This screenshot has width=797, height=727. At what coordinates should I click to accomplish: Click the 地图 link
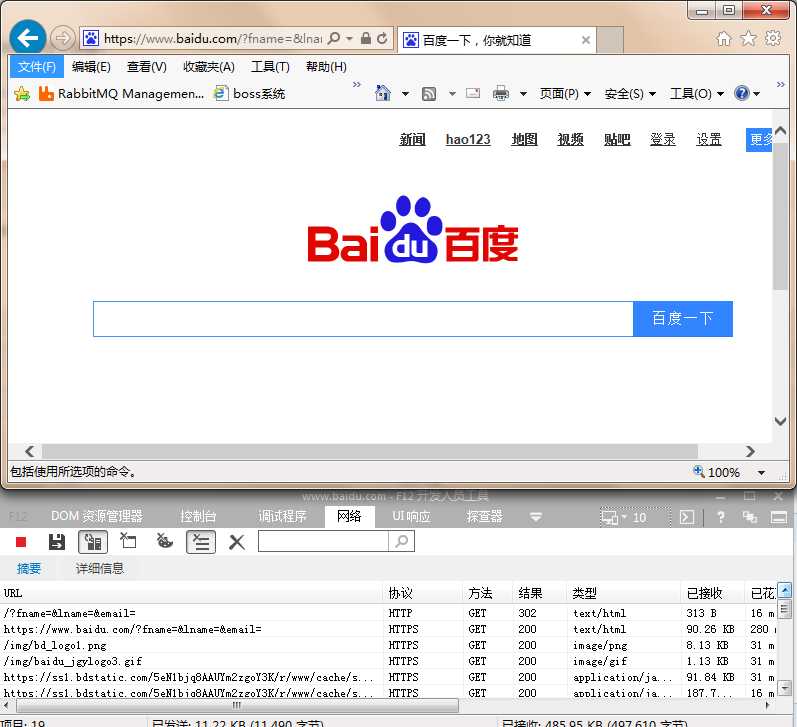(524, 139)
